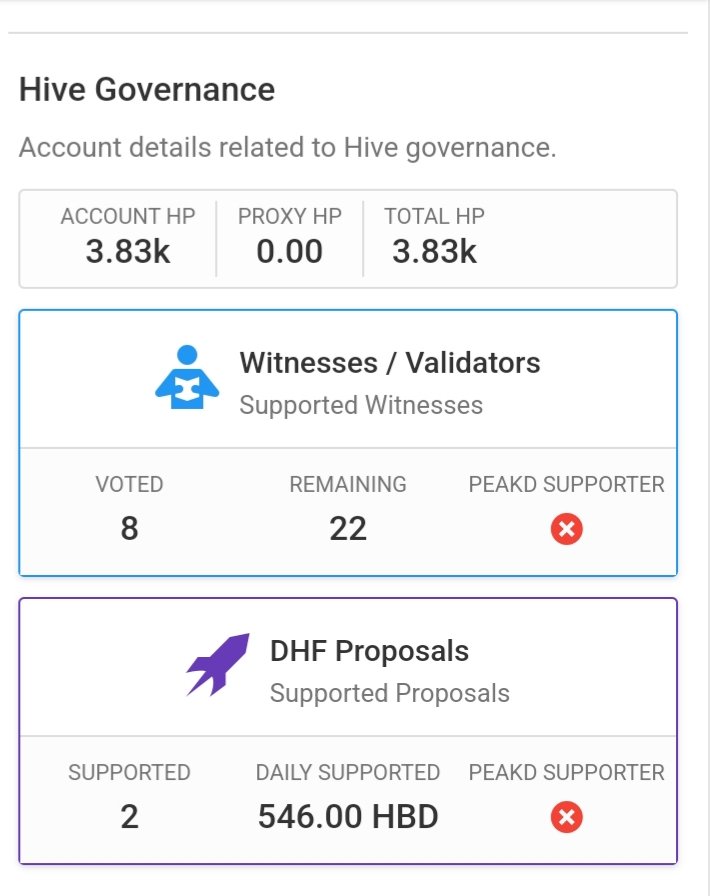Click the blue witness reader icon
This screenshot has width=710, height=896.
click(x=187, y=377)
